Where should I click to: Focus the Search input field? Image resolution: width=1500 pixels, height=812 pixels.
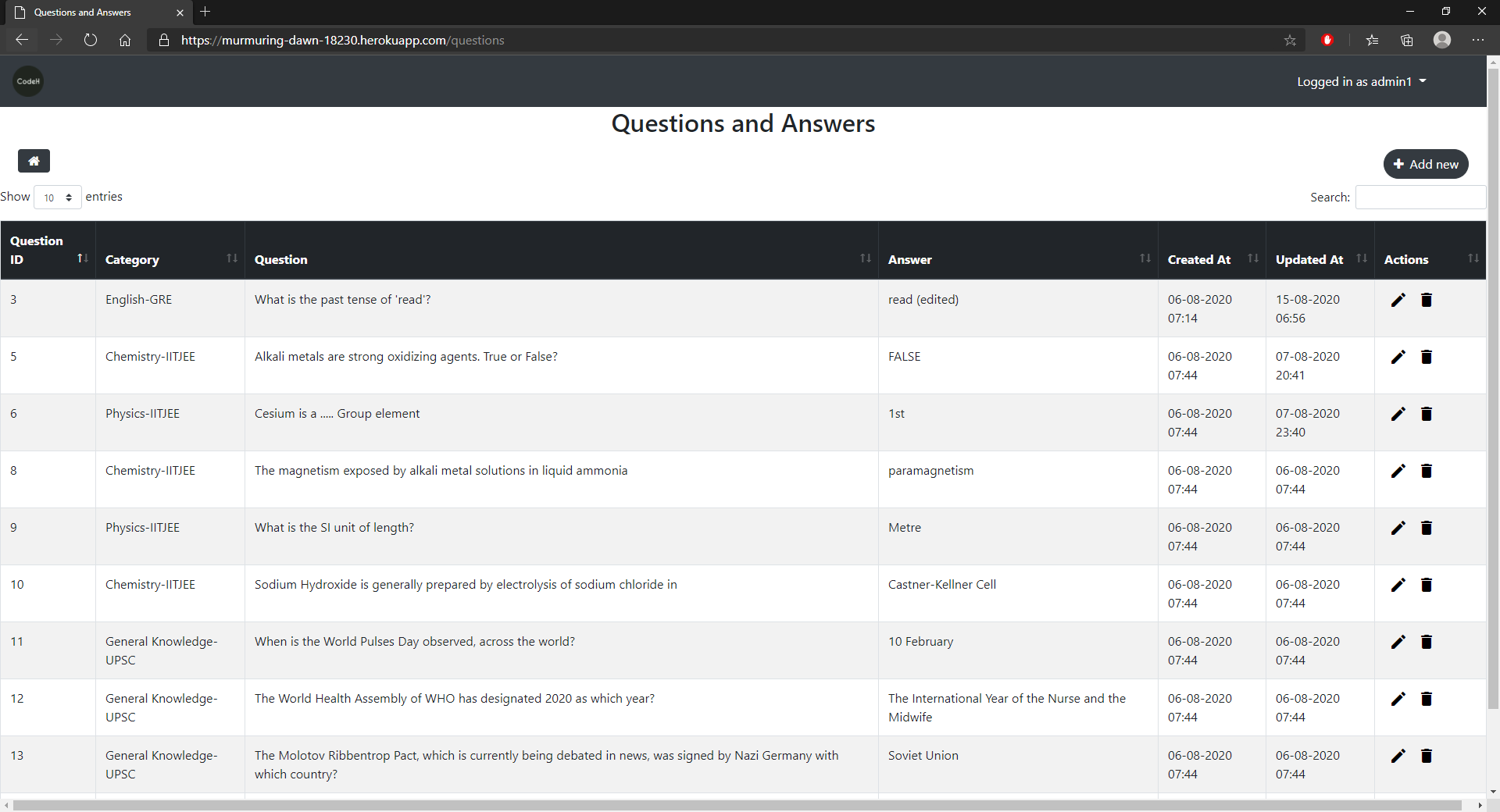click(1420, 197)
